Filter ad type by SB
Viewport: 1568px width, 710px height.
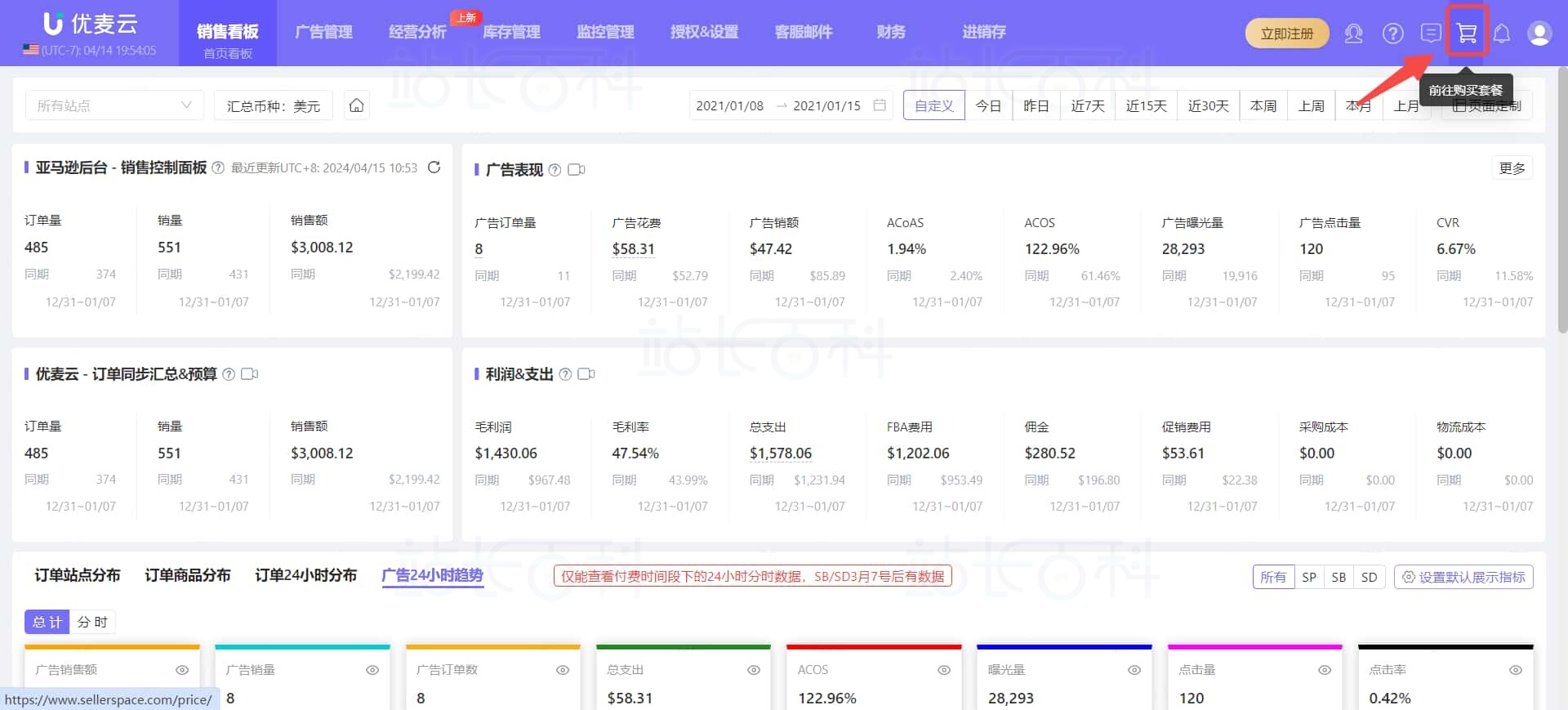1339,578
